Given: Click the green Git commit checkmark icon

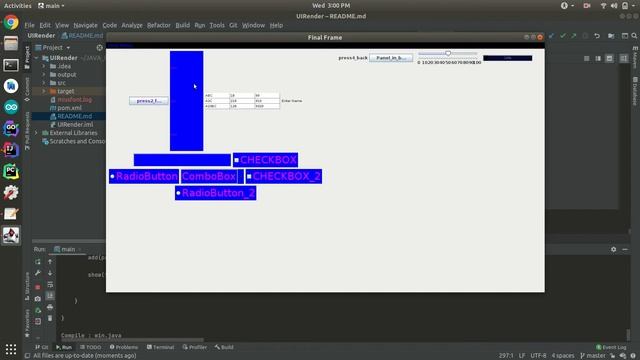Looking at the screenshot, I should (563, 36).
